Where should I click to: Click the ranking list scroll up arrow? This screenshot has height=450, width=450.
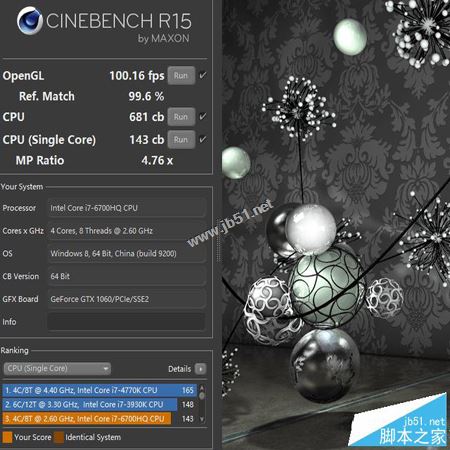202,388
